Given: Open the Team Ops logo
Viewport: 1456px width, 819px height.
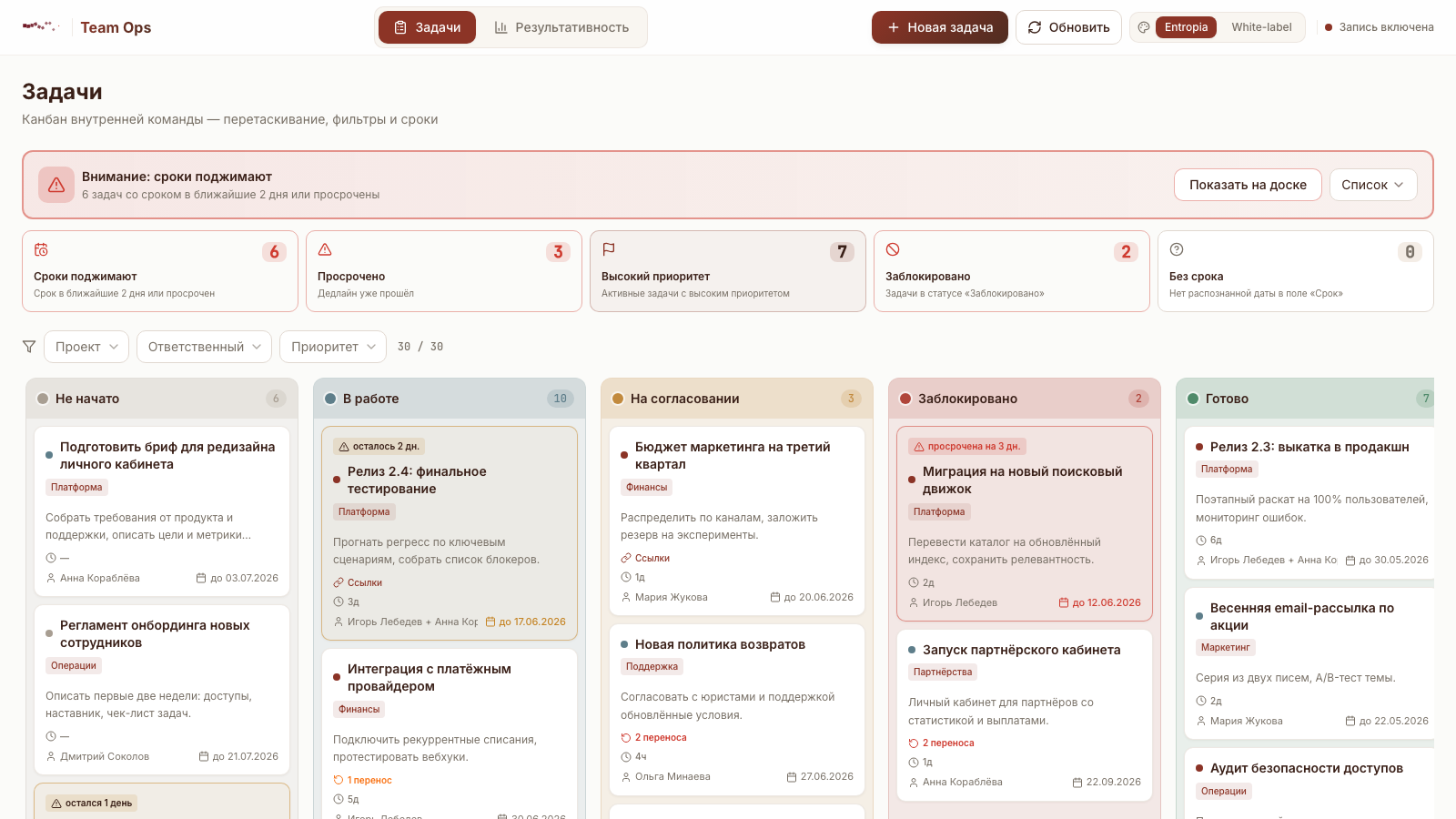Looking at the screenshot, I should pos(41,27).
